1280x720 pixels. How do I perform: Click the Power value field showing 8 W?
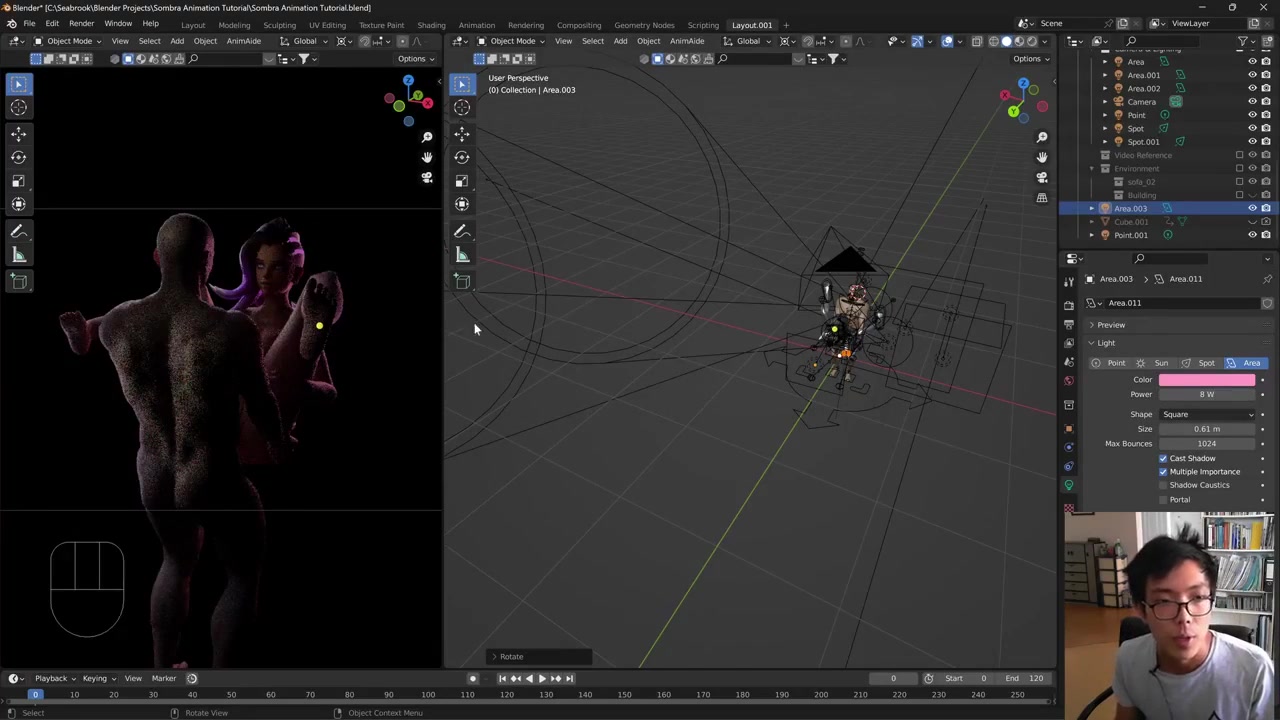coord(1206,394)
